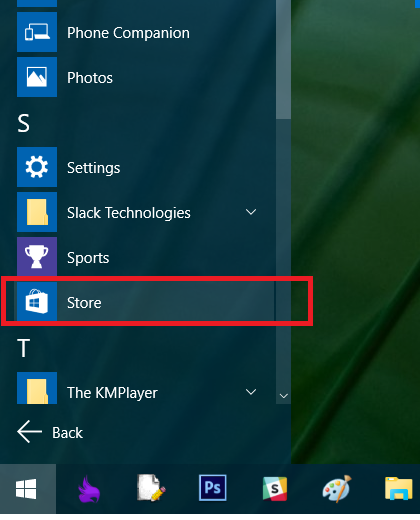Open Slack from the taskbar
Screen dimensions: 420x520
pyautogui.click(x=275, y=489)
